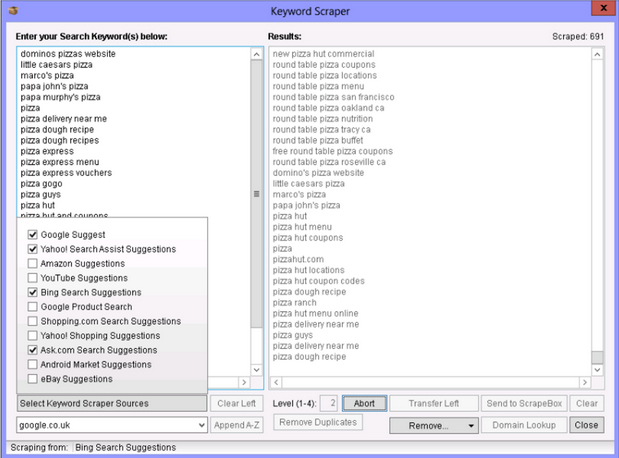Screen dimensions: 619x458
Task: Click status bar 'Bing Search Suggestions' text
Action: pos(126,447)
